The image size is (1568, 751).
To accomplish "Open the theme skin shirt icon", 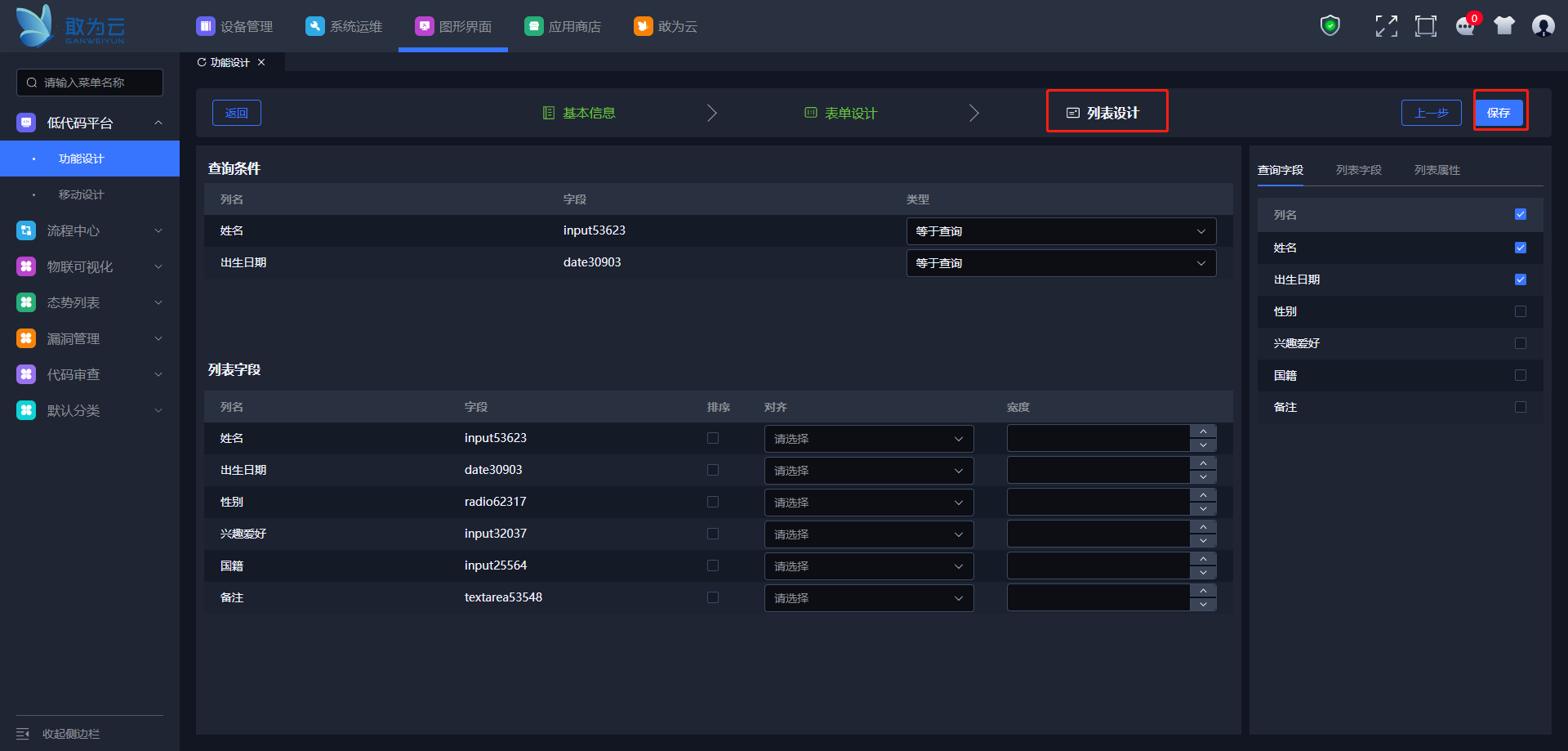I will click(x=1503, y=26).
